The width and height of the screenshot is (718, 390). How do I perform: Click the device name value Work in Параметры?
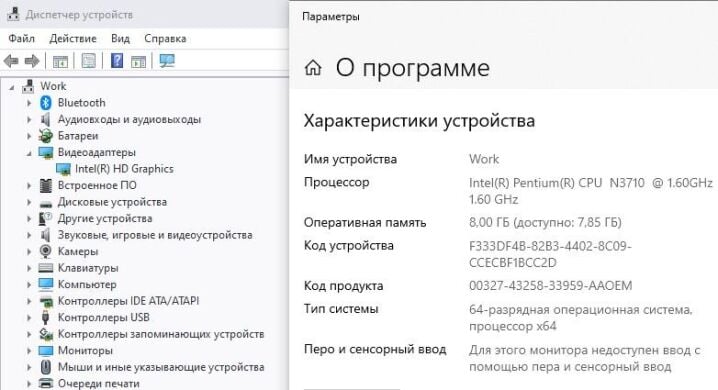click(x=484, y=159)
